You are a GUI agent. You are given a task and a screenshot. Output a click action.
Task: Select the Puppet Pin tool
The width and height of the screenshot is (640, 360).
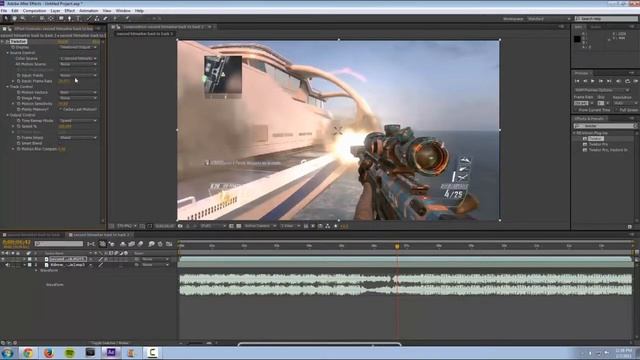click(x=127, y=18)
